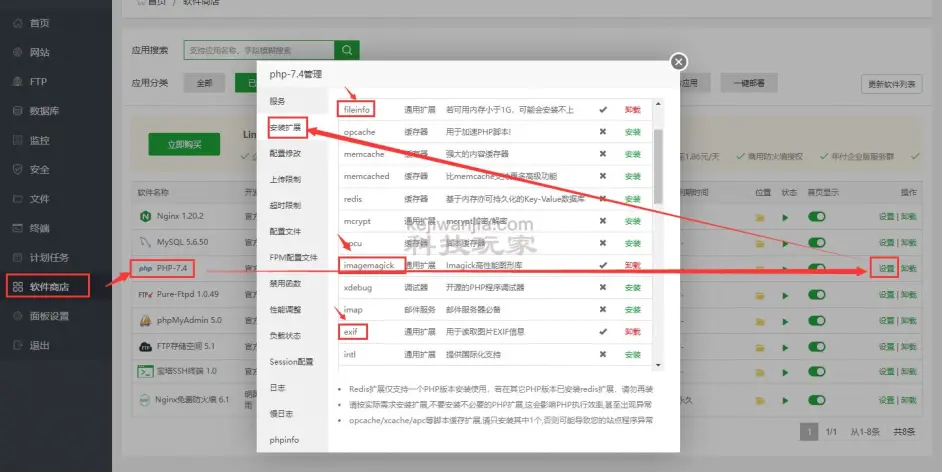Install the intl extension

point(633,355)
